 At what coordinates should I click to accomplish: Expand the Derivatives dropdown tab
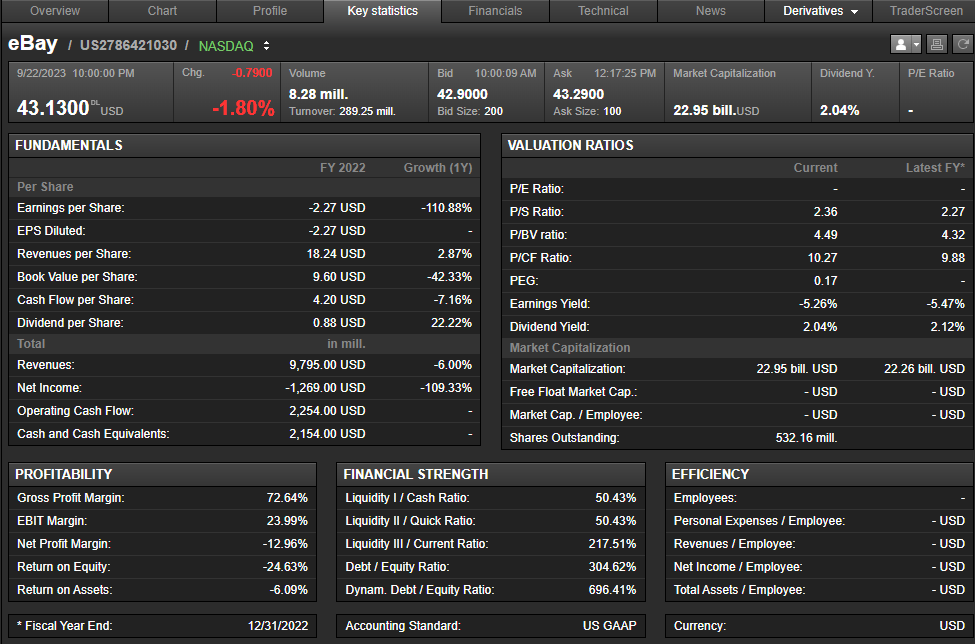(x=819, y=11)
